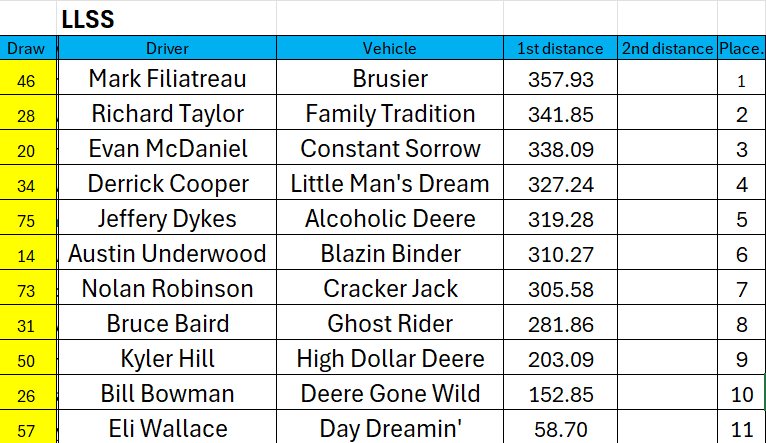Viewport: 766px width, 443px height.
Task: Select the Jeffery Dykes cell
Action: [166, 219]
